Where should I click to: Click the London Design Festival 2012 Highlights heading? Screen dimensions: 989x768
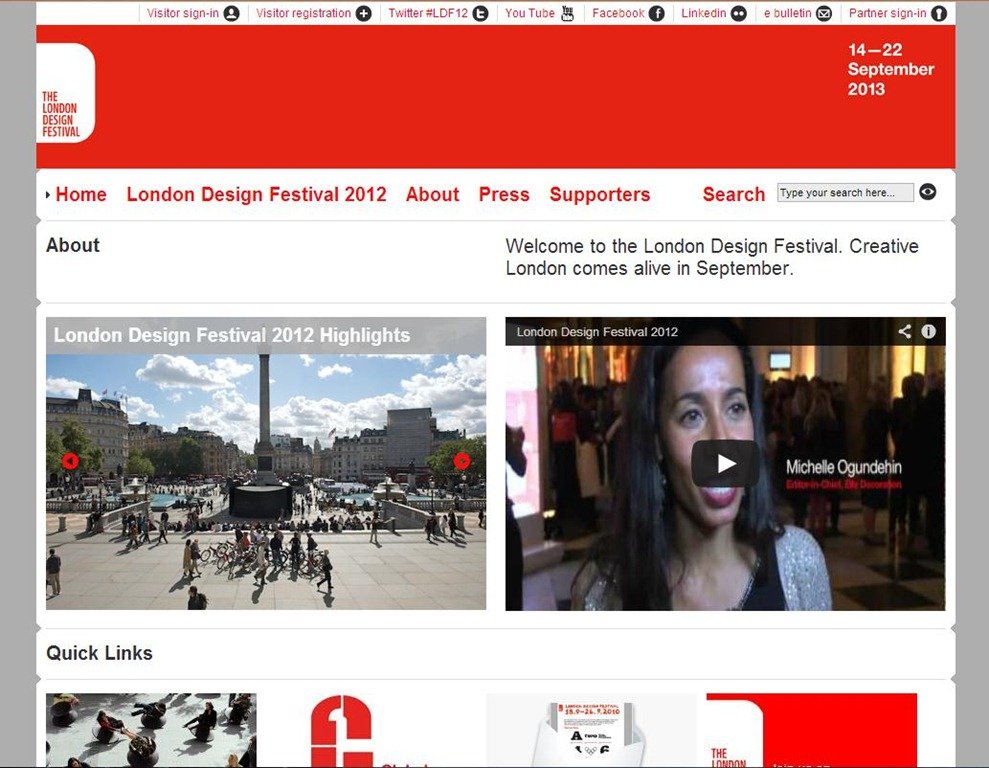pyautogui.click(x=231, y=335)
